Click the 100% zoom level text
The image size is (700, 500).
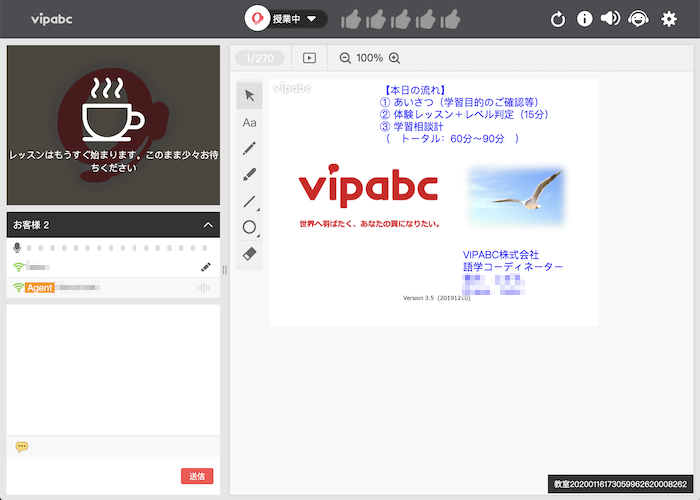pyautogui.click(x=369, y=58)
